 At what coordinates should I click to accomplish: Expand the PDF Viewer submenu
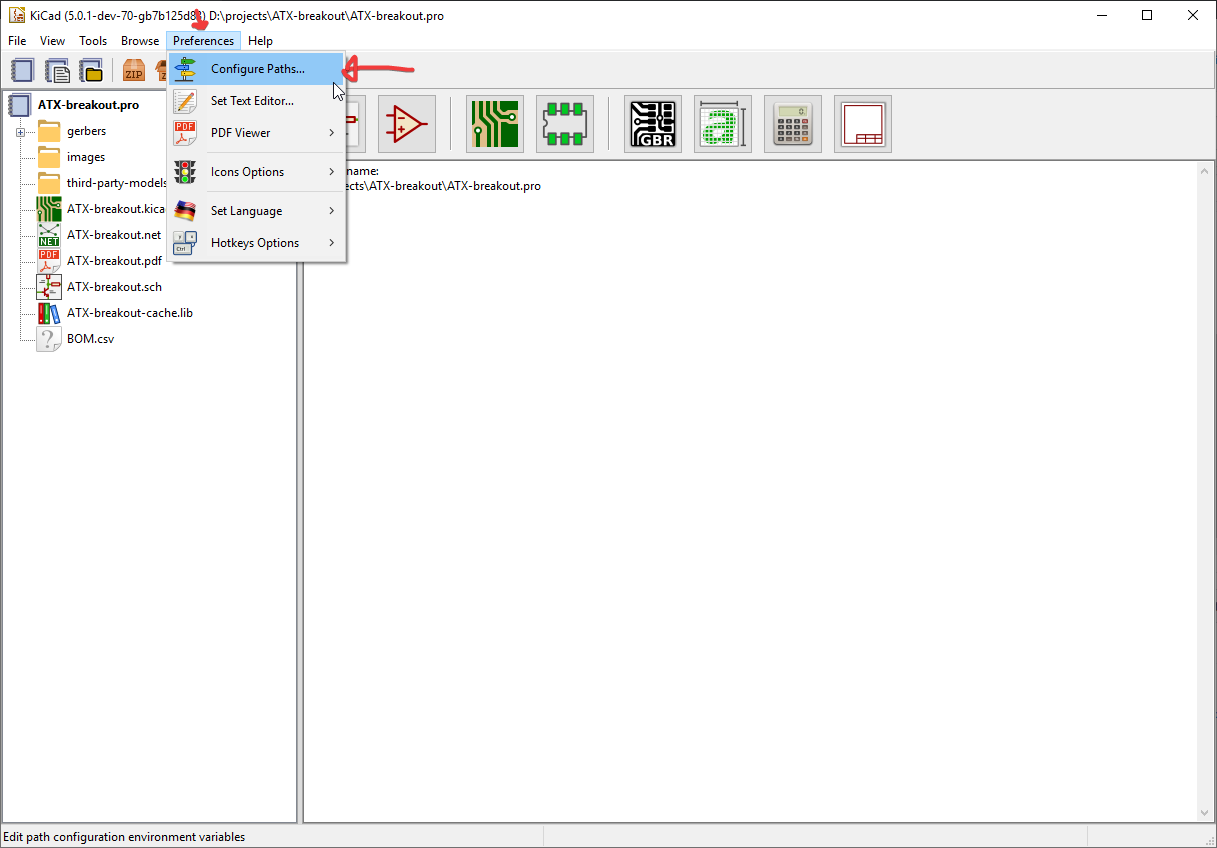[x=257, y=133]
